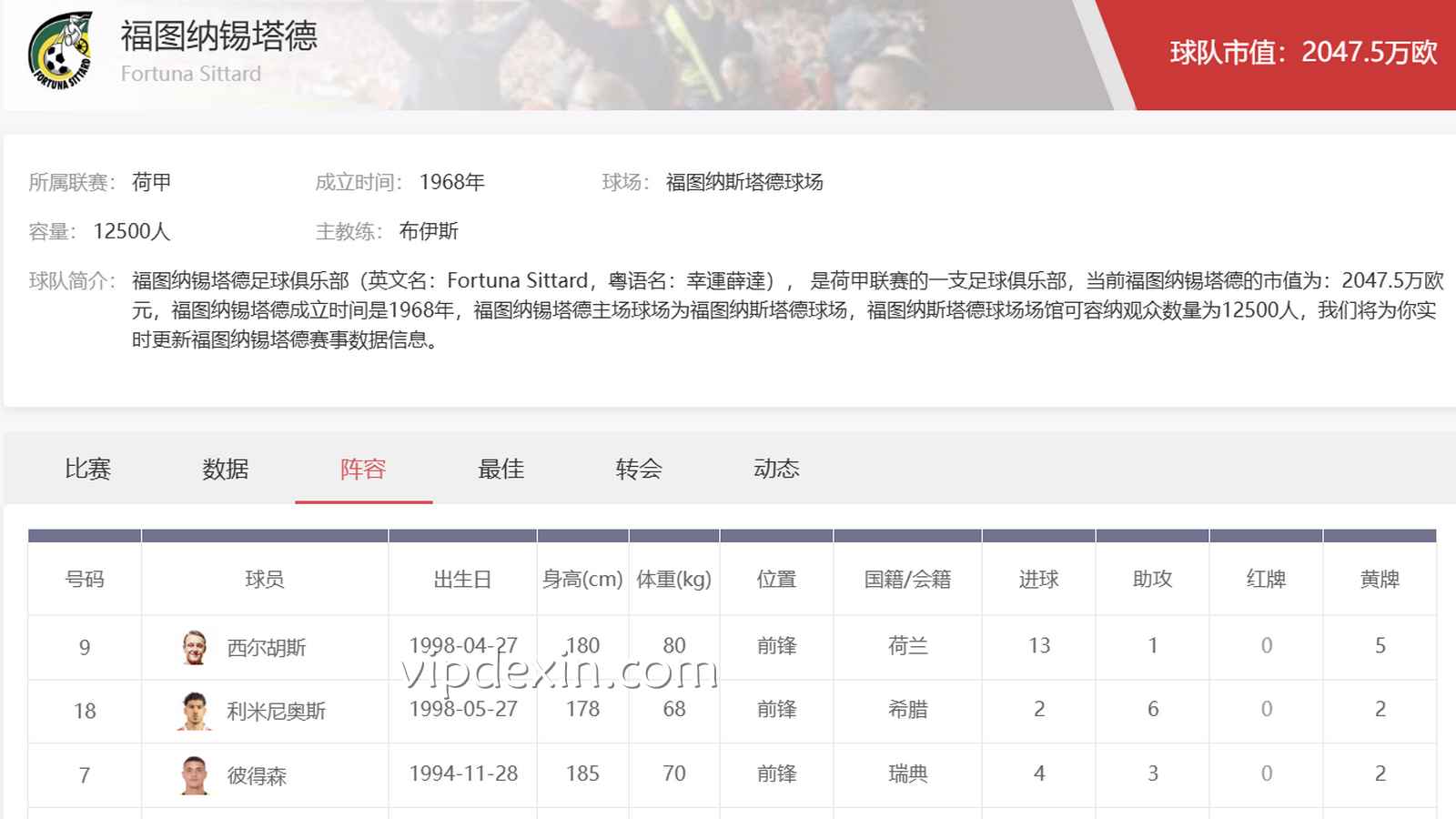Viewport: 1456px width, 819px height.
Task: Switch to the 比赛 tab
Action: pos(88,469)
